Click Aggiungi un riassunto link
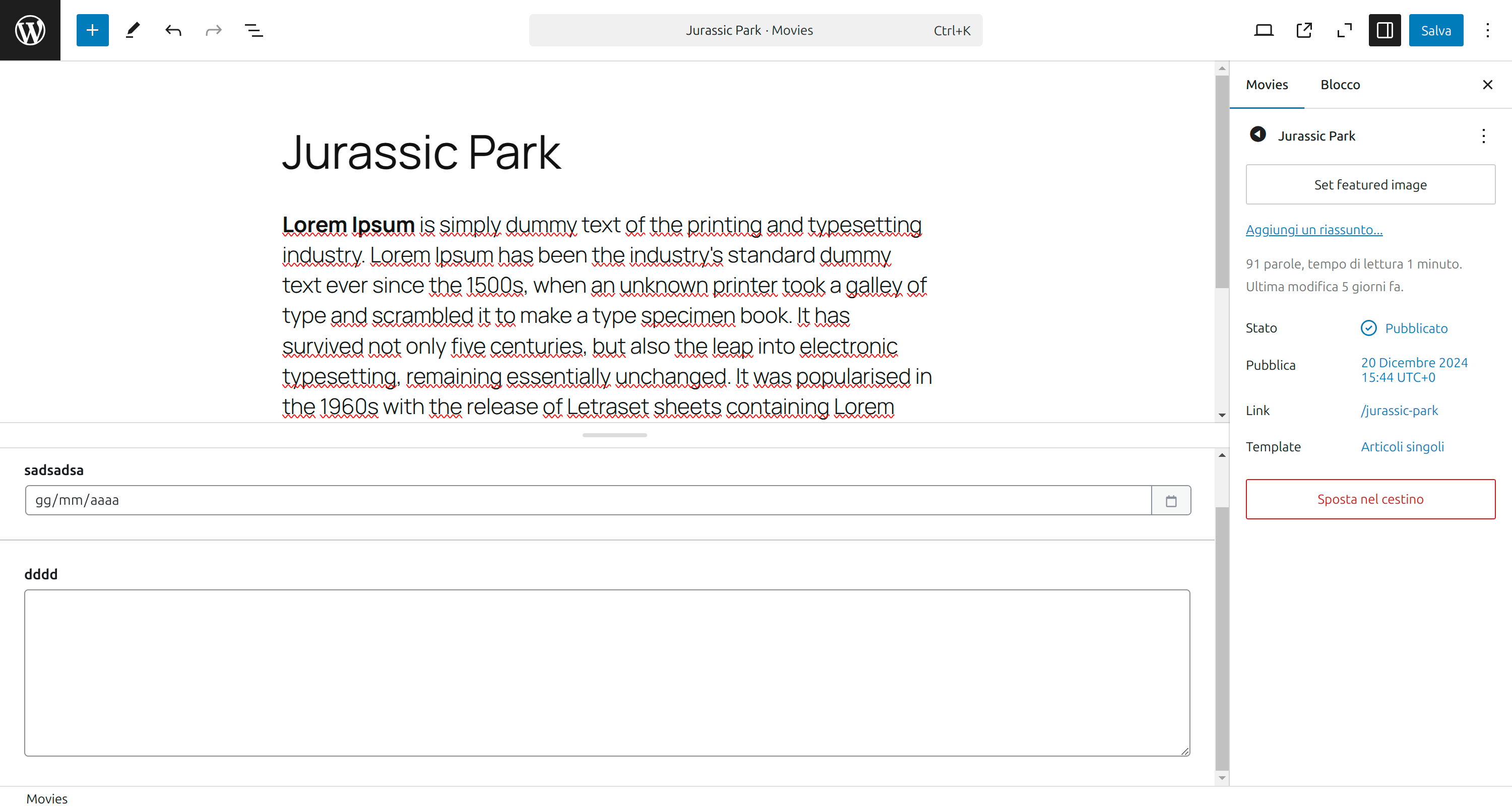Viewport: 1512px width, 811px height. 1313,230
